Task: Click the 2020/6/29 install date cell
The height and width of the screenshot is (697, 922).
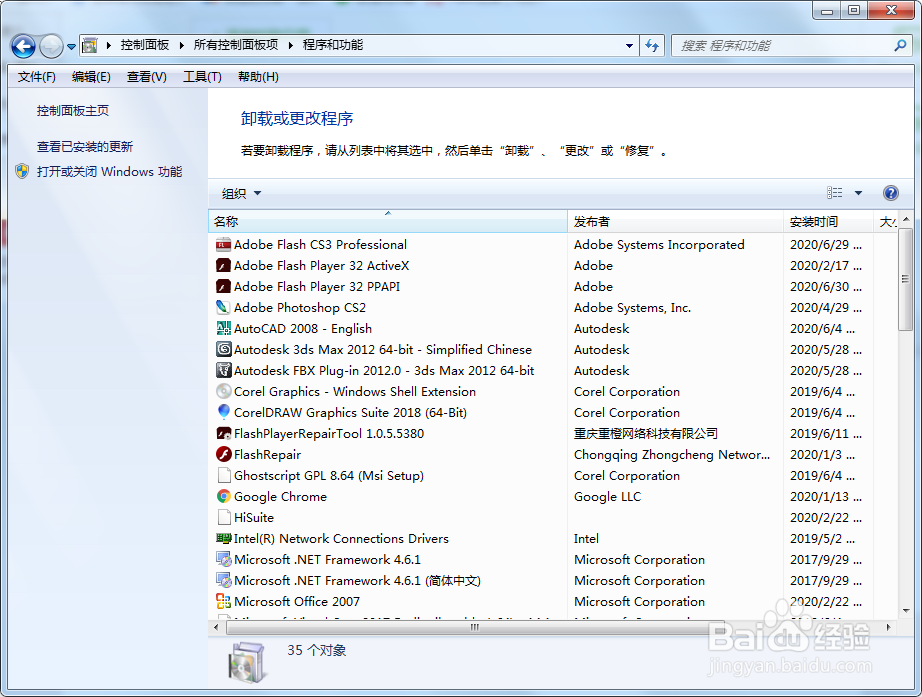Action: coord(826,245)
